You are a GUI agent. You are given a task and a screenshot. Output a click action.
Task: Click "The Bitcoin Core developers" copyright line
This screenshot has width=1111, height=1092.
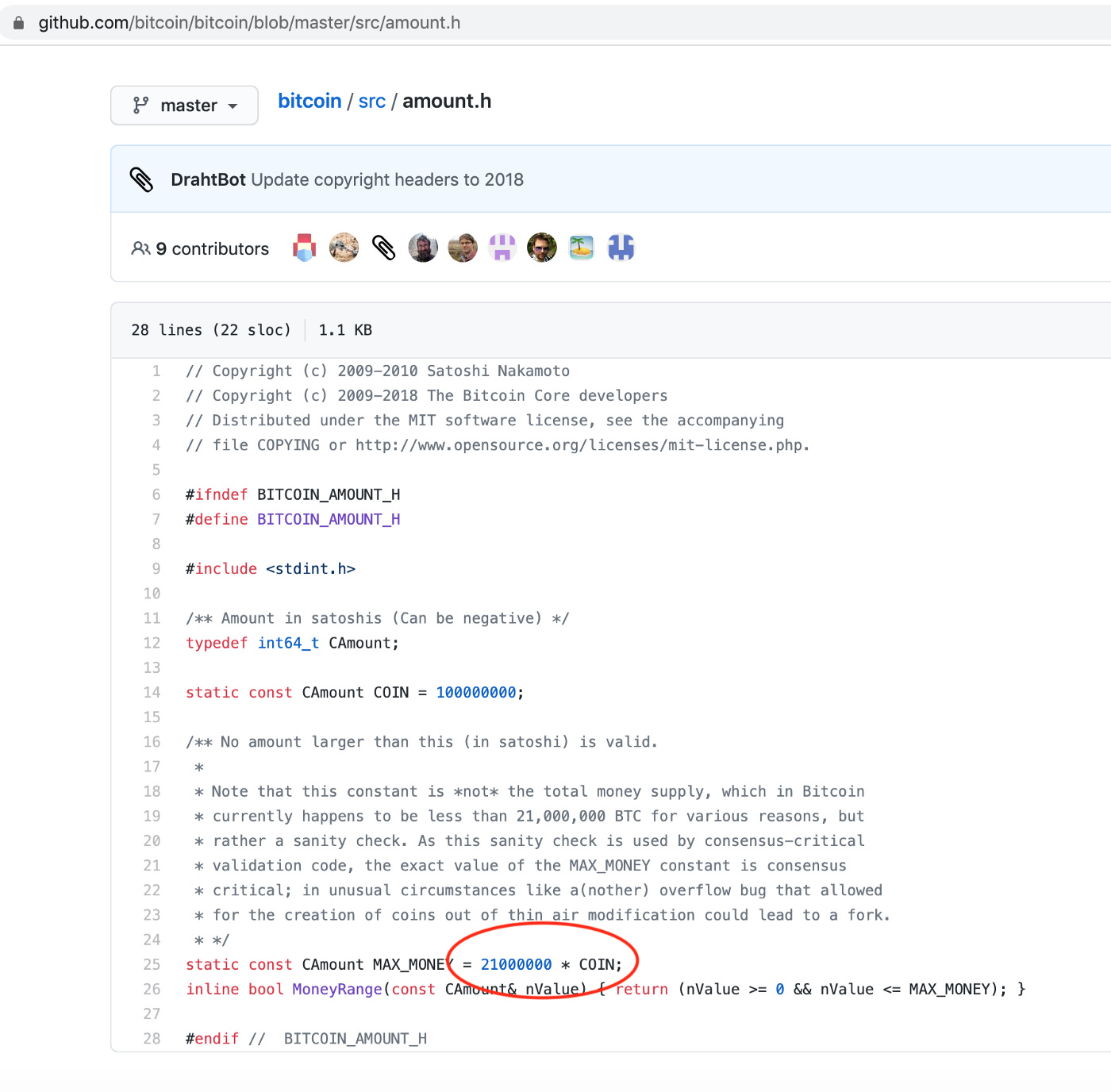[427, 396]
